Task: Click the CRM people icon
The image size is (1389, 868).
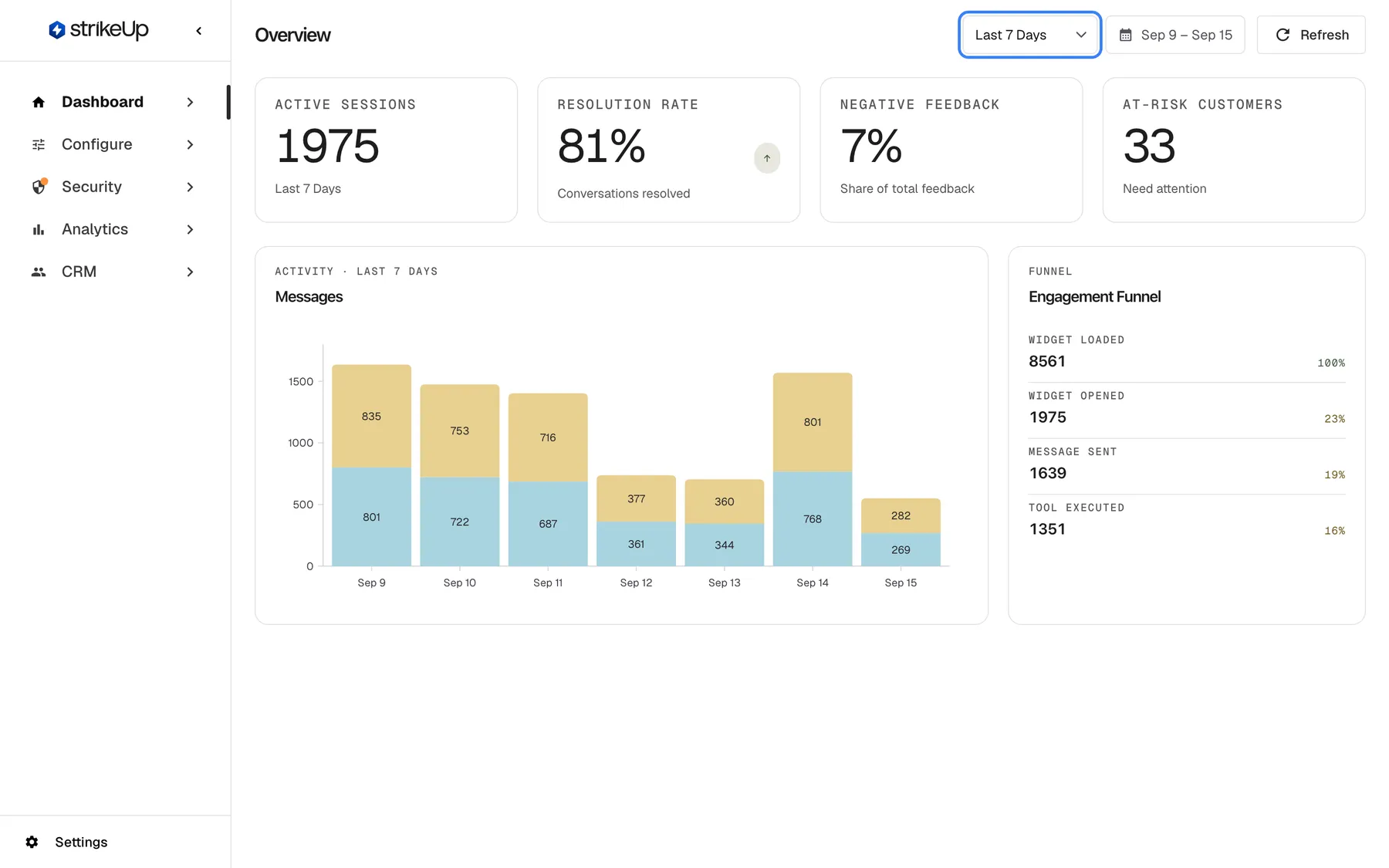Action: click(39, 272)
